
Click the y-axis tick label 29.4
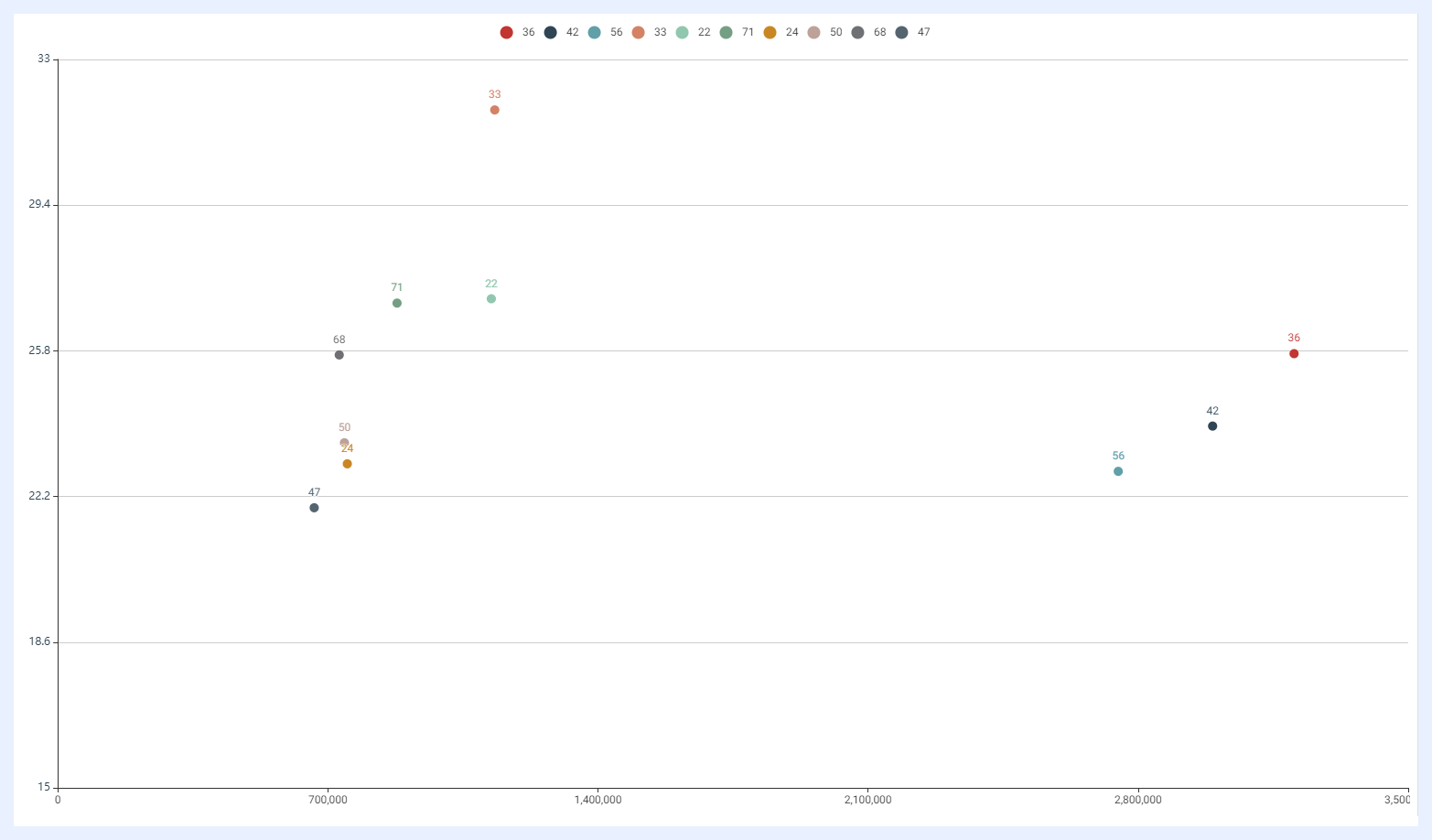pos(39,204)
